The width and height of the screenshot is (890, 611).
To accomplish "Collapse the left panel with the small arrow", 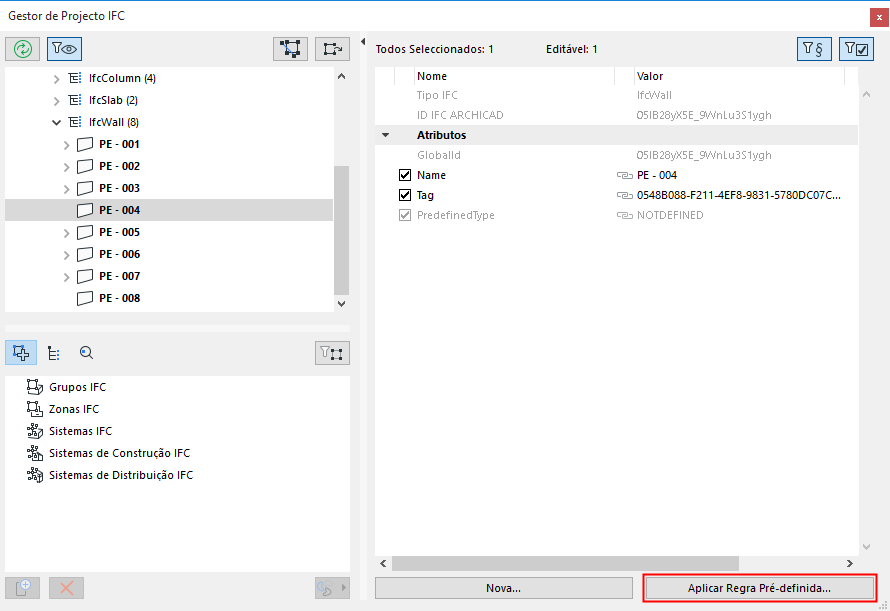I will pos(363,41).
